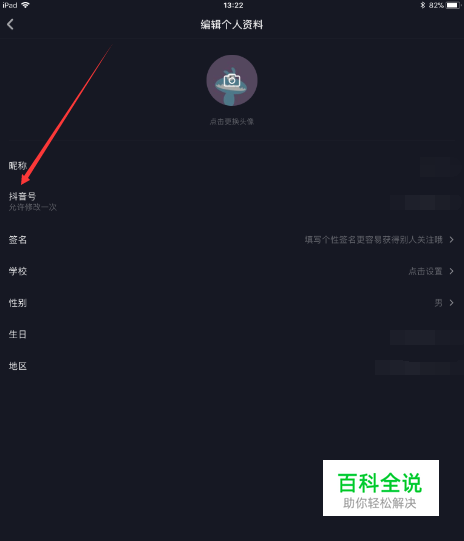Open the 性别 gender row
Viewport: 464px width, 541px height.
pos(232,303)
